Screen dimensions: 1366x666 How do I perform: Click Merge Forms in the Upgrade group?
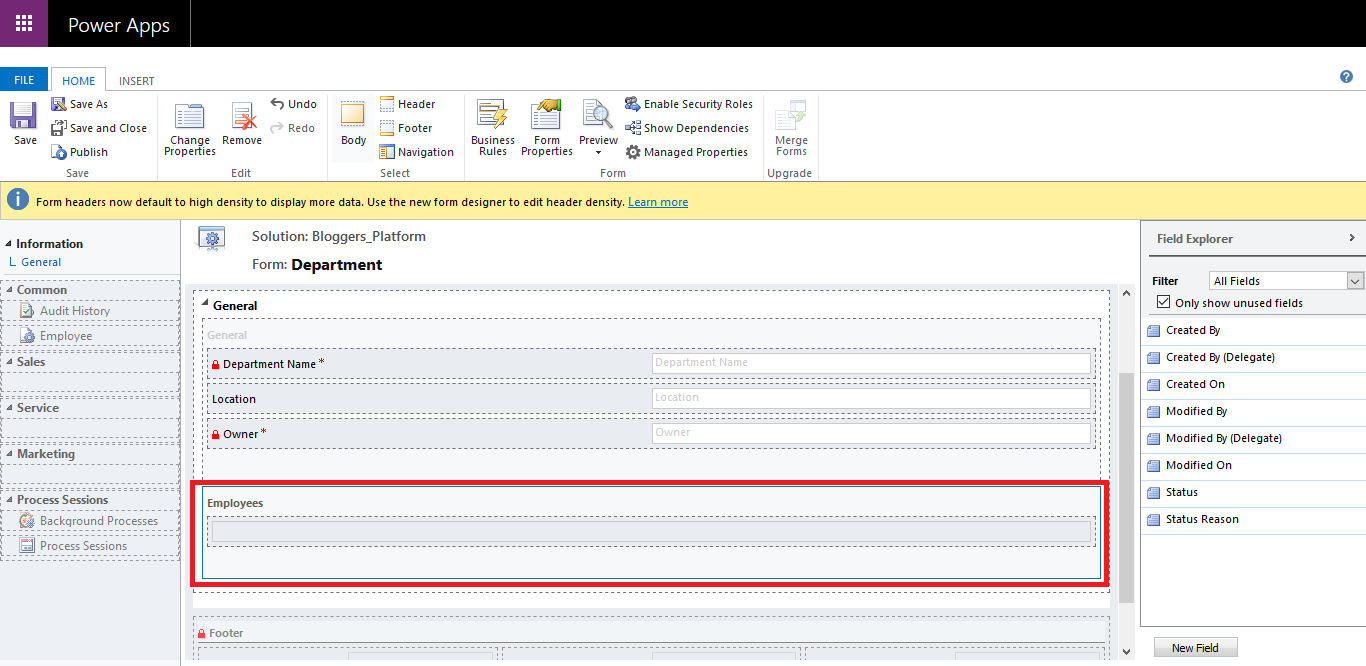[x=790, y=127]
